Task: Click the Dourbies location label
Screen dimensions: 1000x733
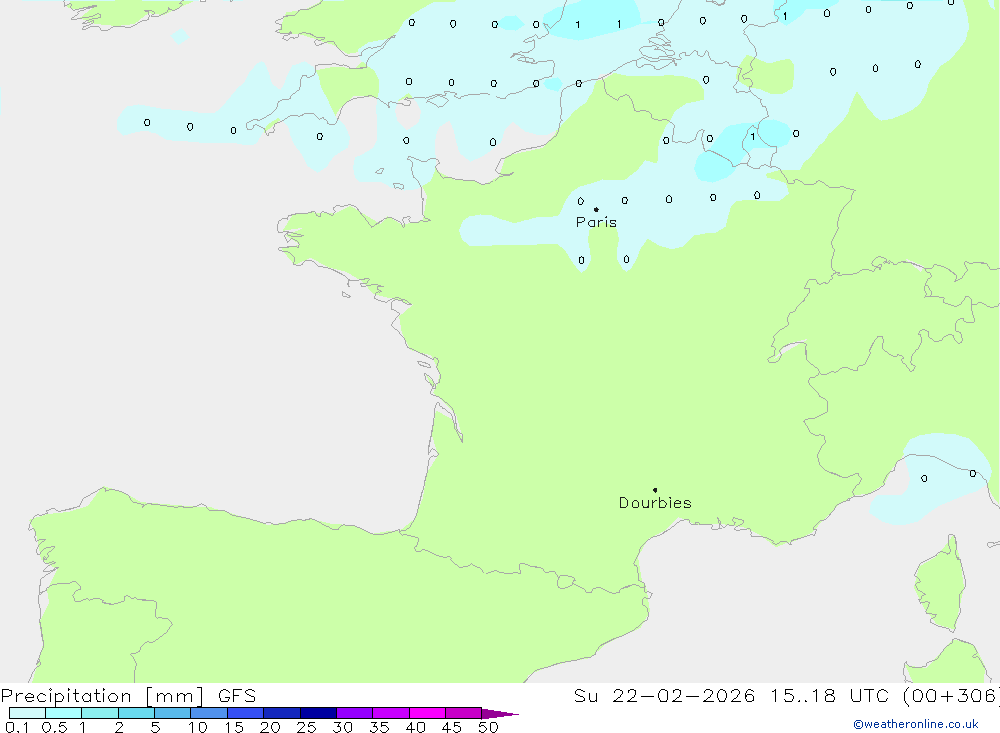Action: (x=655, y=503)
